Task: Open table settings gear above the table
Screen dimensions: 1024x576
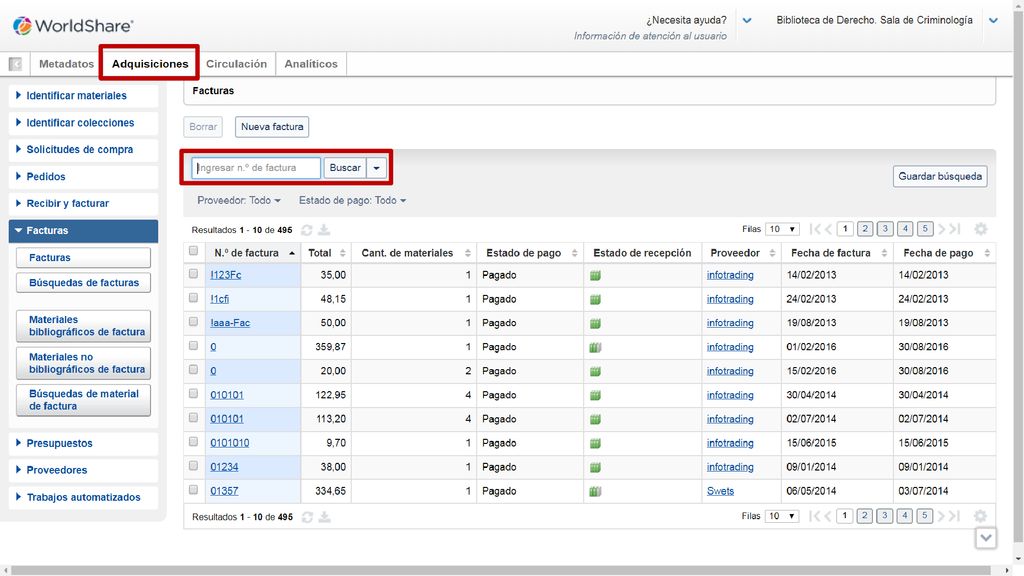Action: pyautogui.click(x=980, y=229)
